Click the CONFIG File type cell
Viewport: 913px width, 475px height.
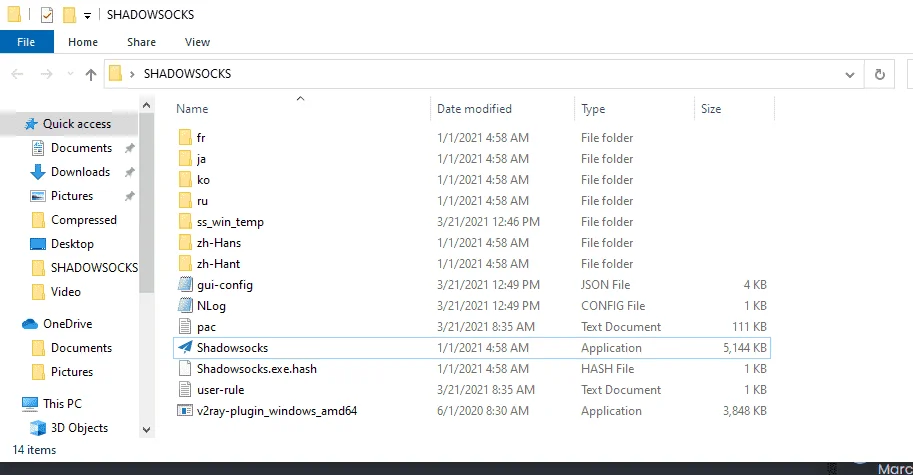pos(613,306)
